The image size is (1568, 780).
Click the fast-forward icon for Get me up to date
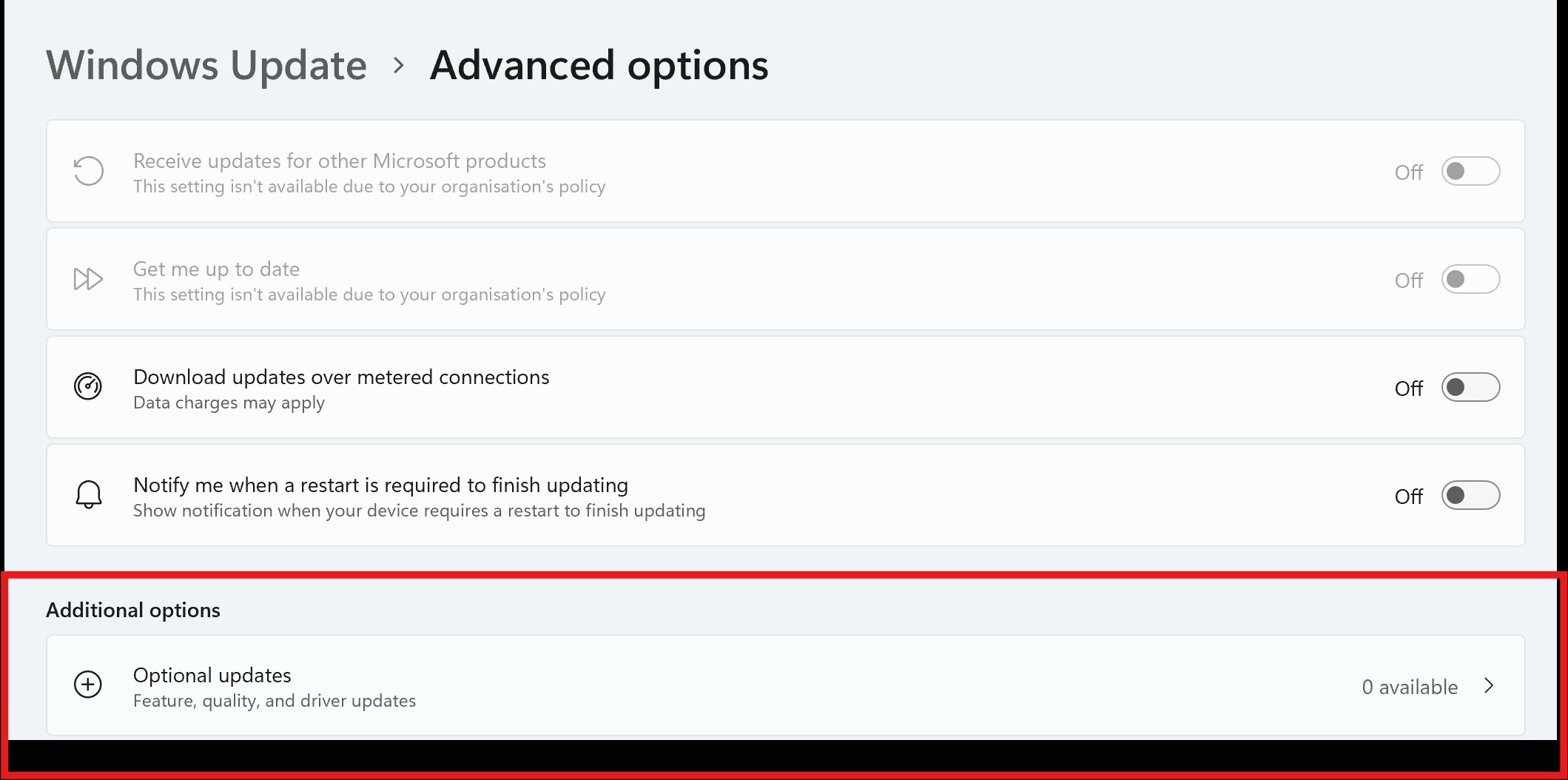click(x=88, y=279)
